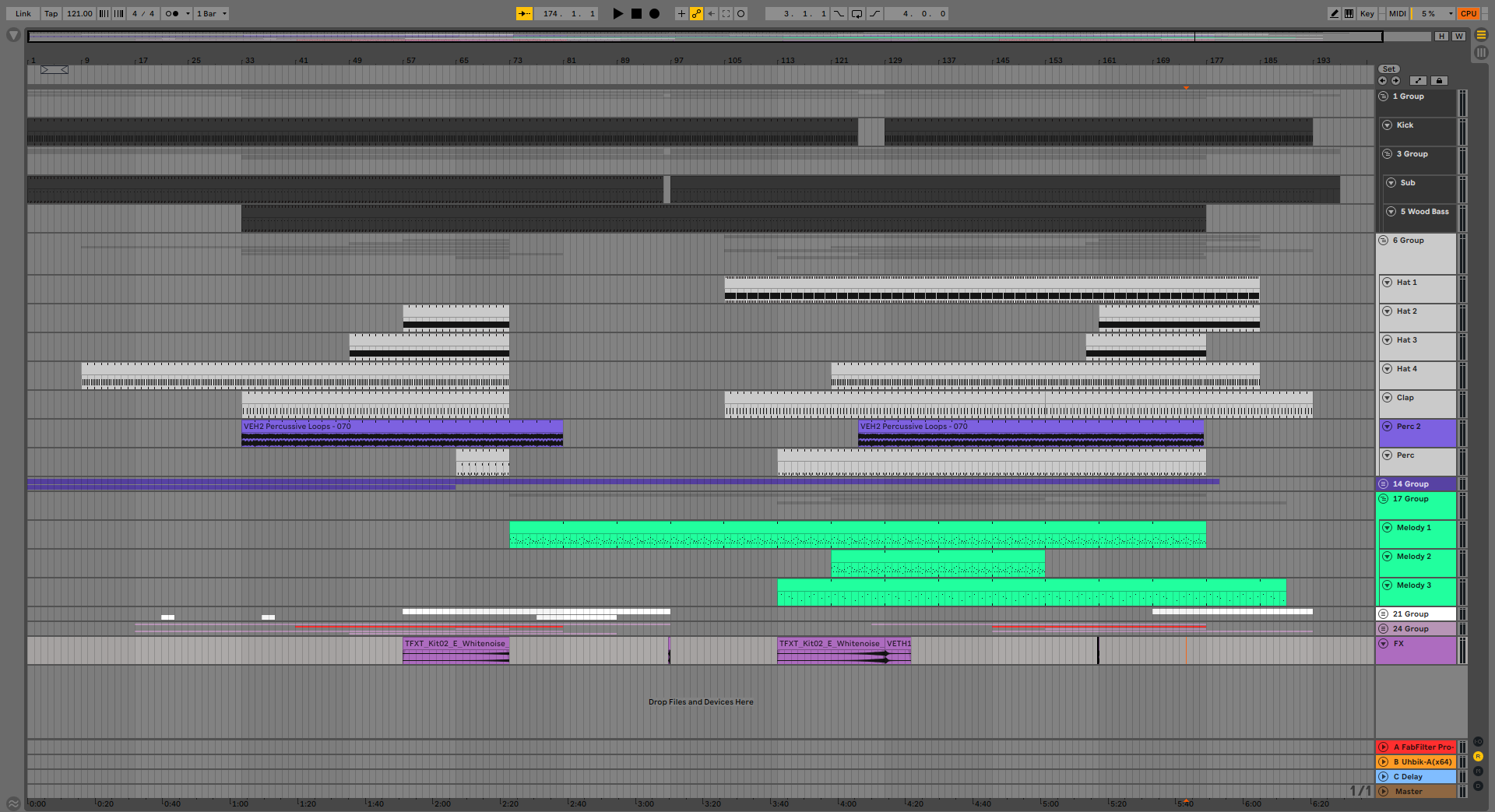Click the 121.00 tempo field

point(79,13)
